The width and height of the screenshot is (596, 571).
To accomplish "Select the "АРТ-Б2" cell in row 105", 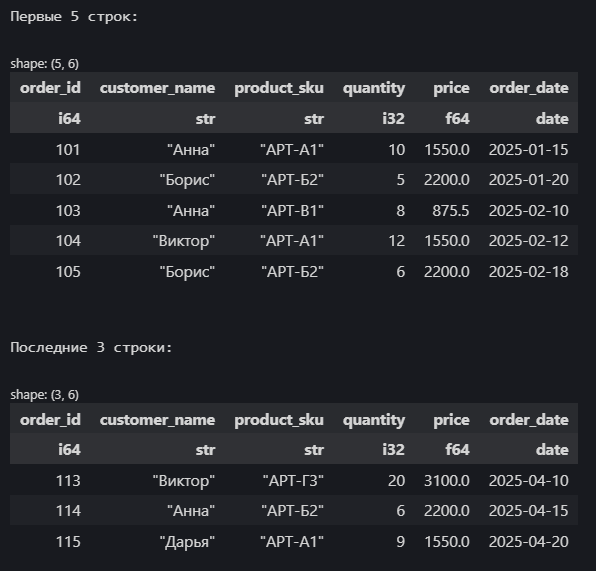I will tap(292, 271).
